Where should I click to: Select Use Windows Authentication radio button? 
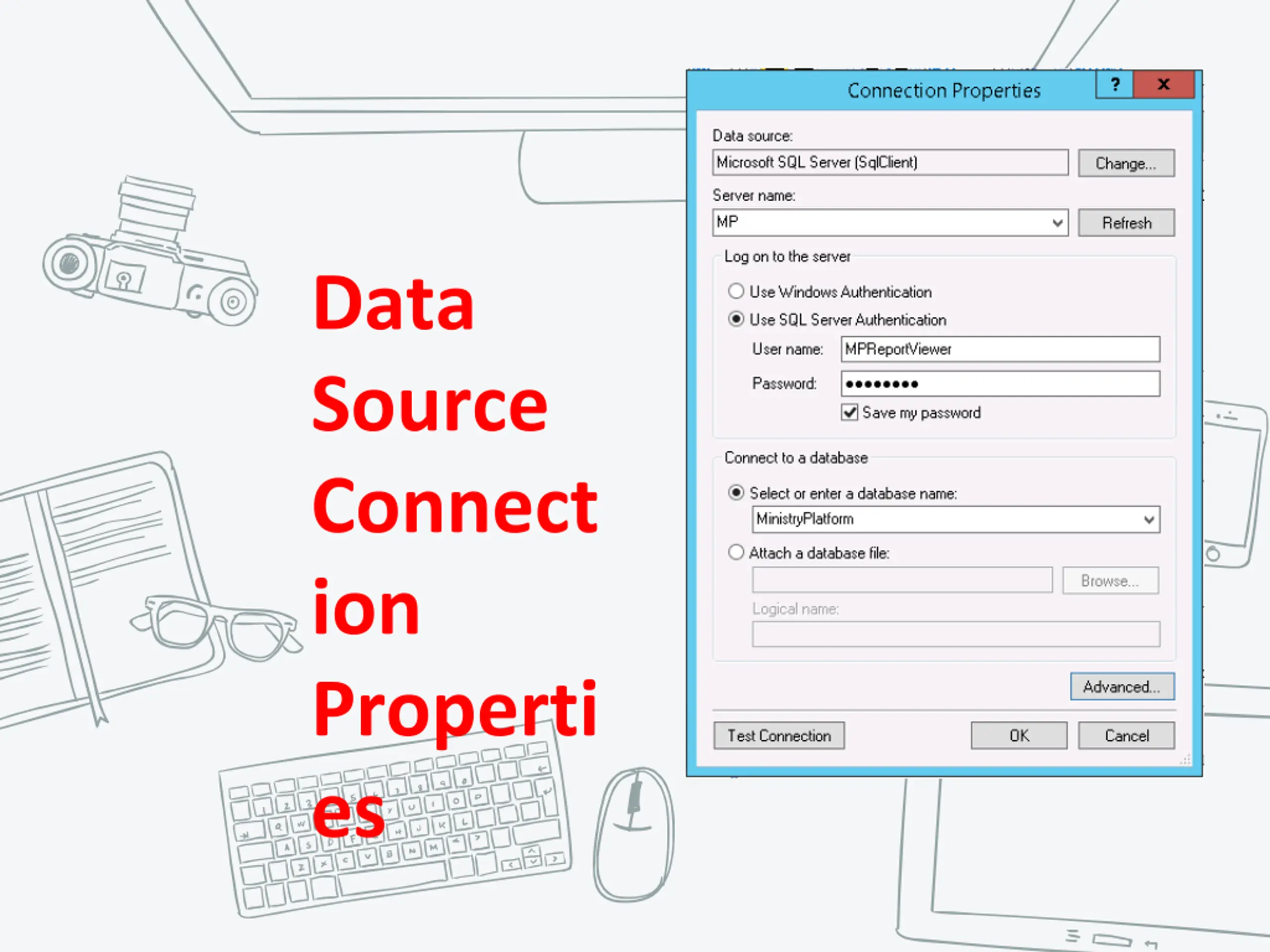[736, 292]
